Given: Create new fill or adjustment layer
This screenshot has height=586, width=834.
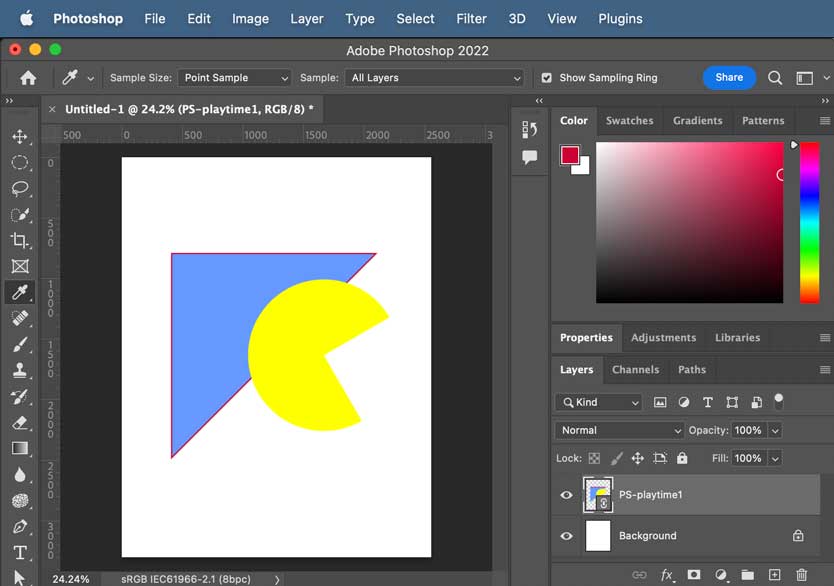Looking at the screenshot, I should point(721,574).
